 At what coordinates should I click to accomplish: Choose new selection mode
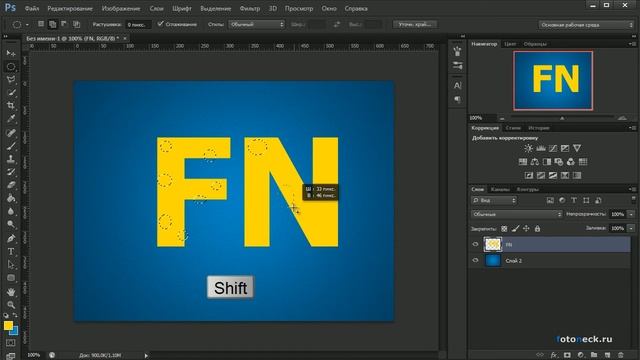(x=41, y=24)
